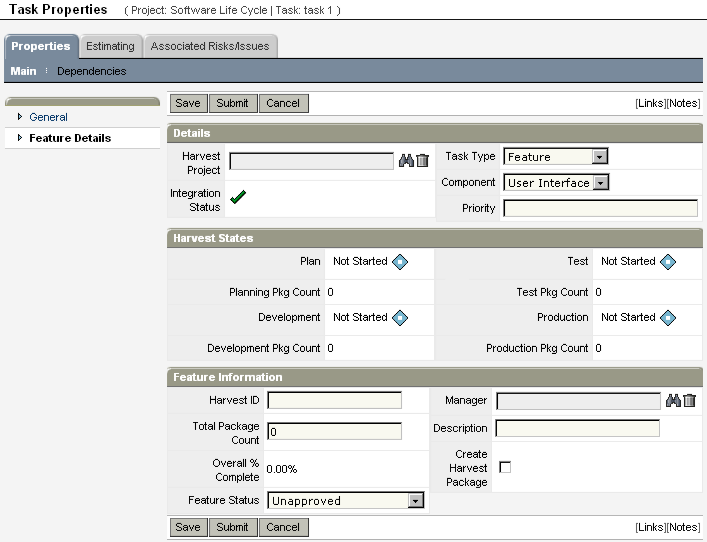Click the green Integration Status checkmark

(238, 197)
